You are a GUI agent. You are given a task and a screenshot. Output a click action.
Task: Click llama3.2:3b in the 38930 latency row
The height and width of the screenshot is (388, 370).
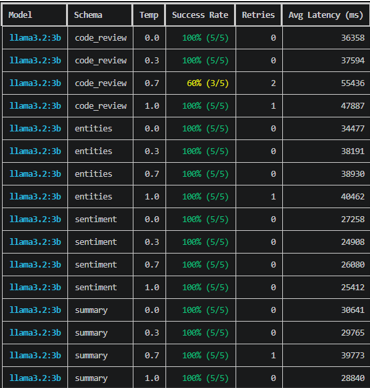pos(35,174)
